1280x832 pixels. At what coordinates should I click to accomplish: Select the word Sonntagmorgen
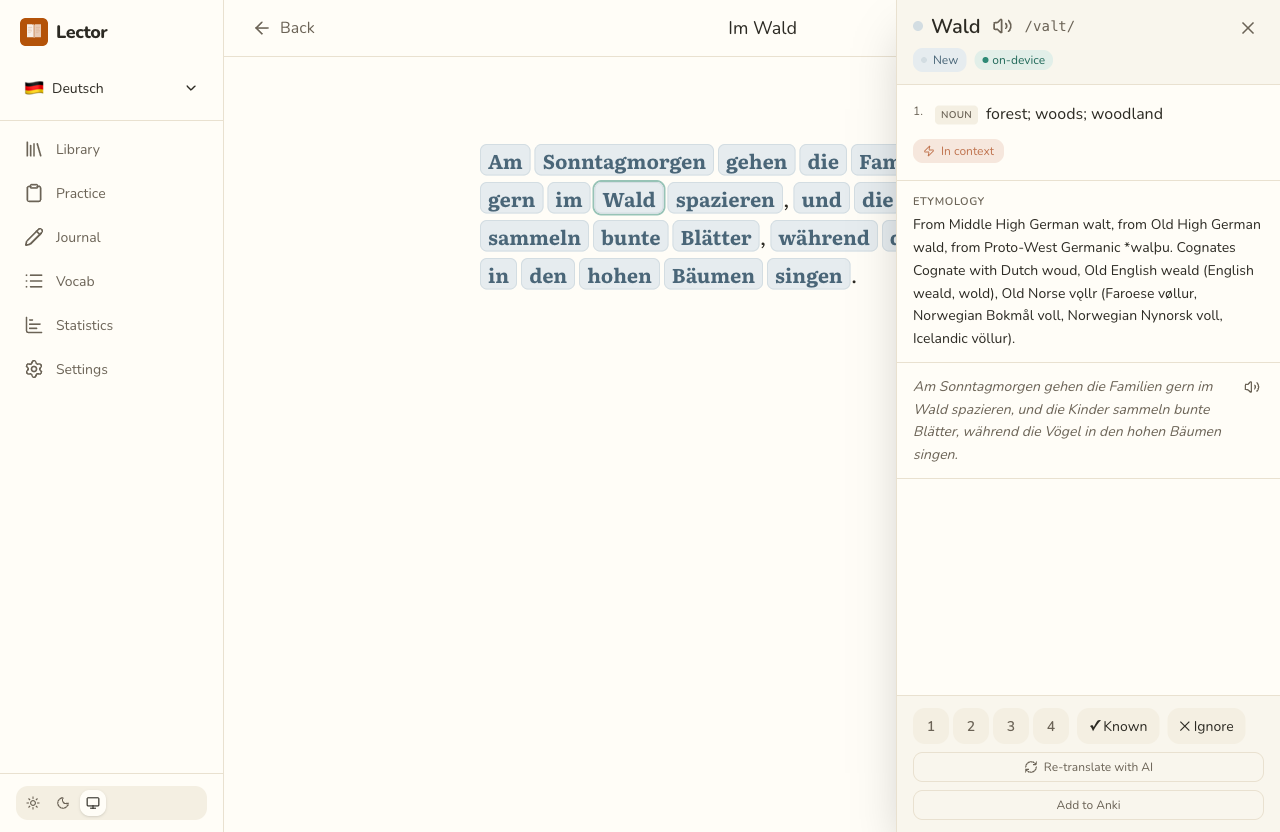624,161
